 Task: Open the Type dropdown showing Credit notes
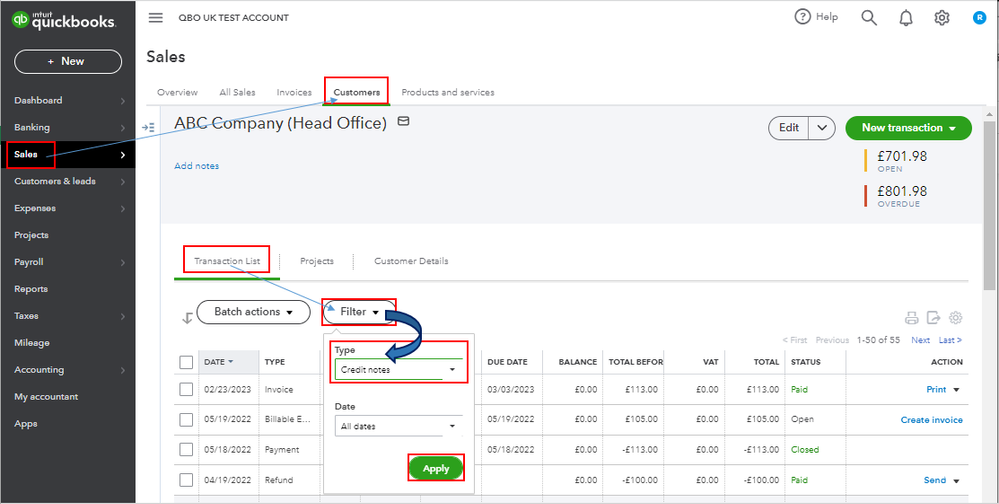coord(399,370)
